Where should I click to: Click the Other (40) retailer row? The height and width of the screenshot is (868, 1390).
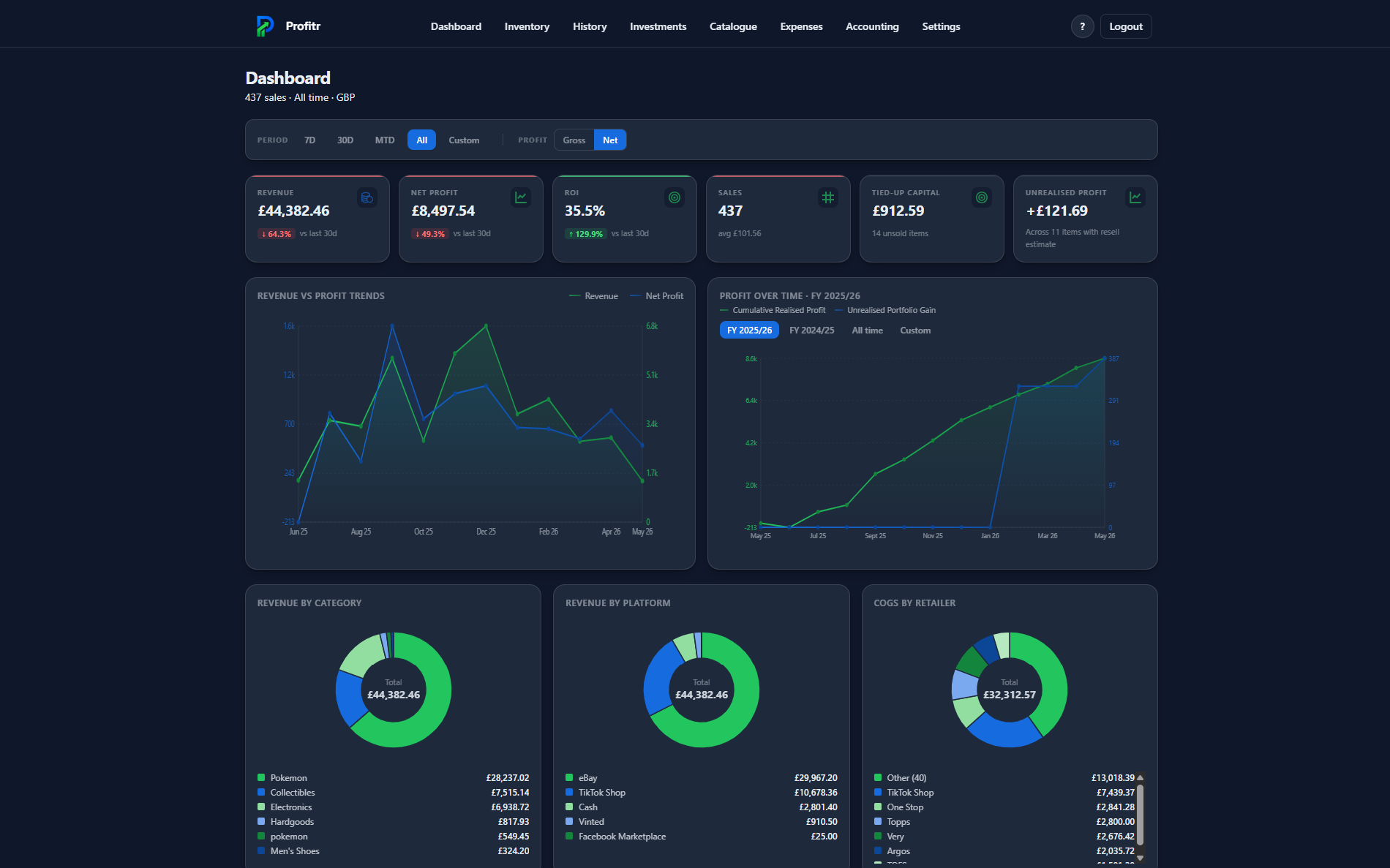(x=1004, y=777)
